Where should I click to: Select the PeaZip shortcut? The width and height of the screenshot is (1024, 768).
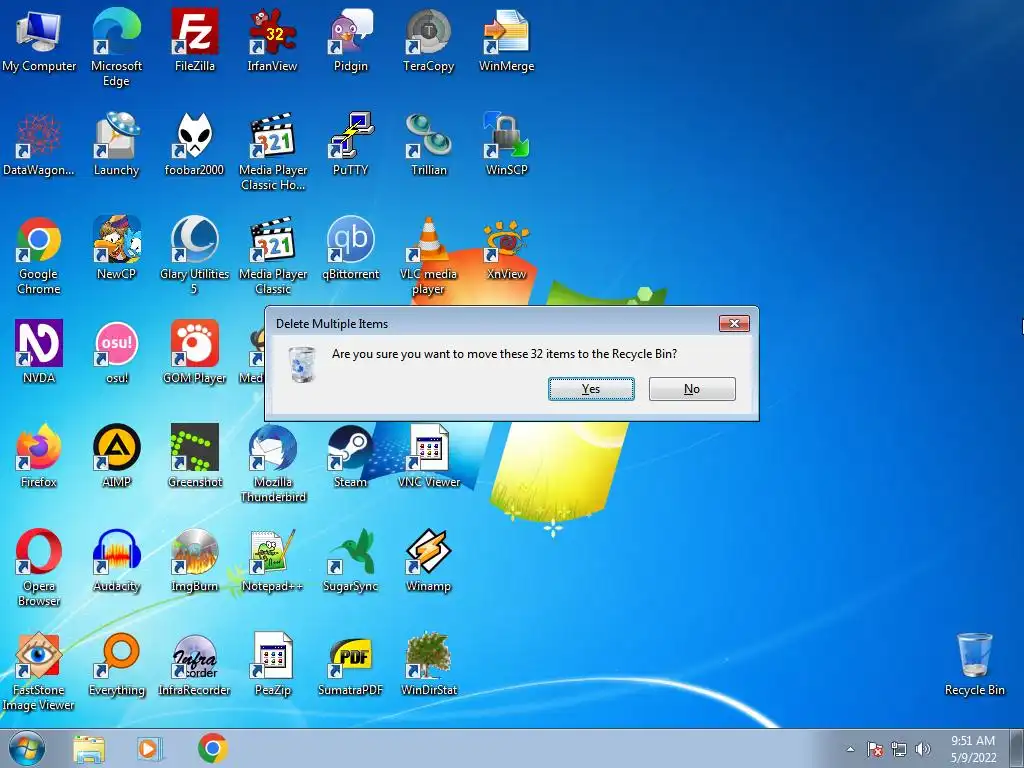(x=272, y=664)
